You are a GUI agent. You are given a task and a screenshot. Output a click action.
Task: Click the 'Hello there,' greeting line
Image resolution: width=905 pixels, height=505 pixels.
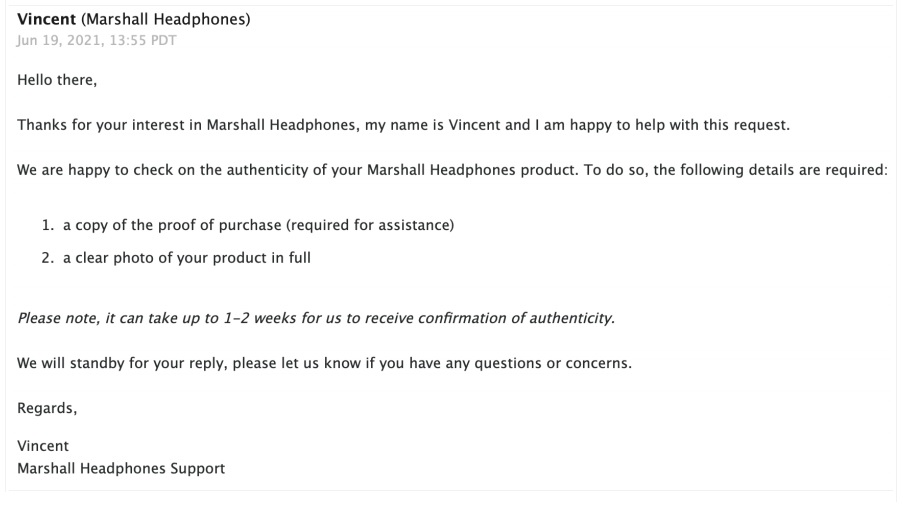[x=57, y=80]
